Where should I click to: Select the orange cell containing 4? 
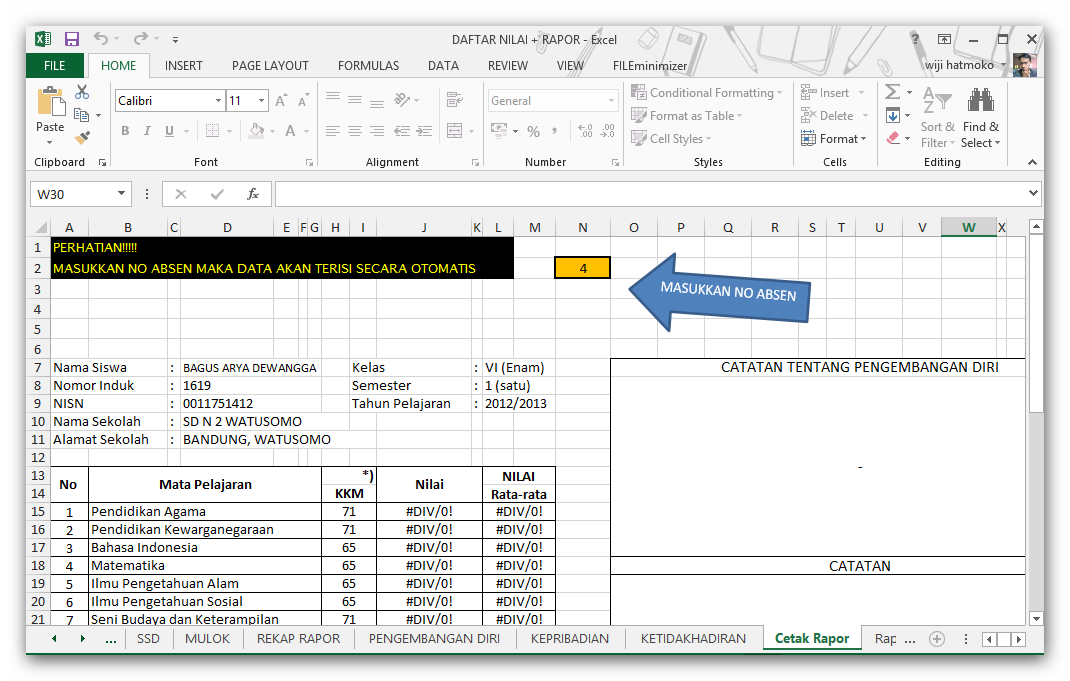click(x=583, y=268)
